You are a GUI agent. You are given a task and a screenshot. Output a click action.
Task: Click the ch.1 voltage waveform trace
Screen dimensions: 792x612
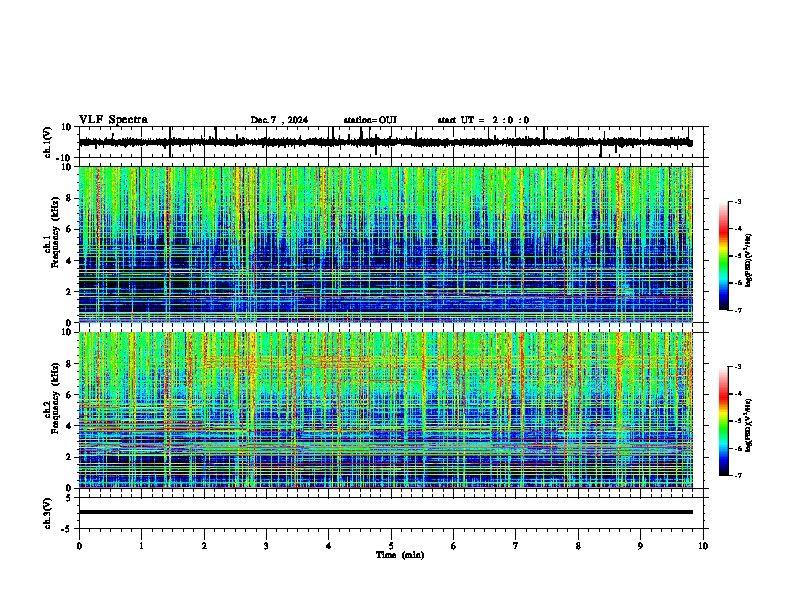point(385,142)
